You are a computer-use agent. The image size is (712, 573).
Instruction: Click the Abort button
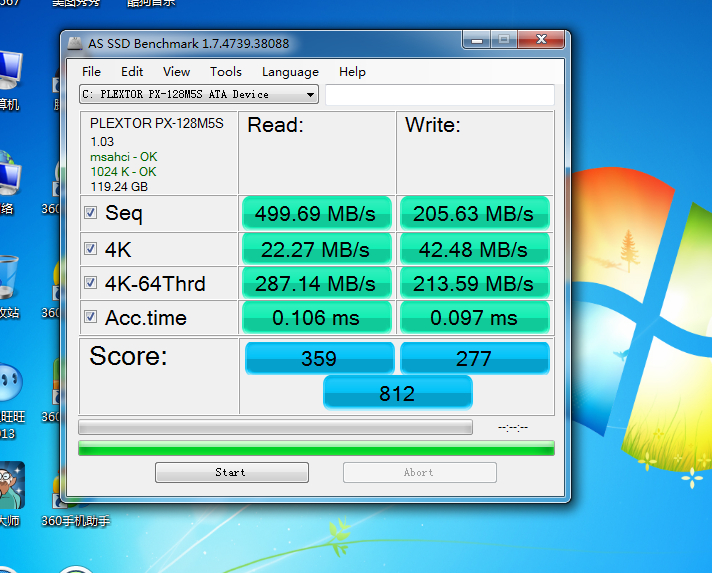[x=420, y=472]
